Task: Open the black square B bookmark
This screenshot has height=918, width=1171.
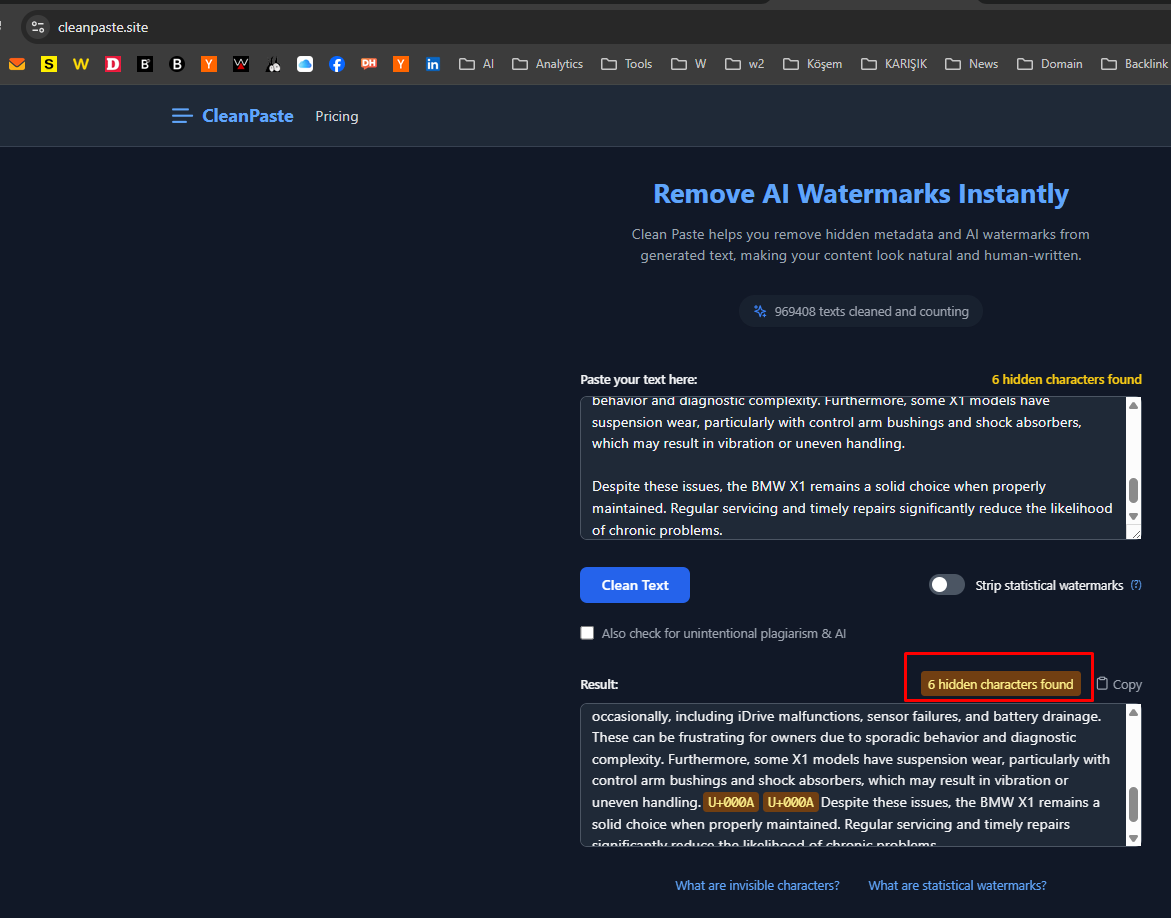Action: point(145,64)
